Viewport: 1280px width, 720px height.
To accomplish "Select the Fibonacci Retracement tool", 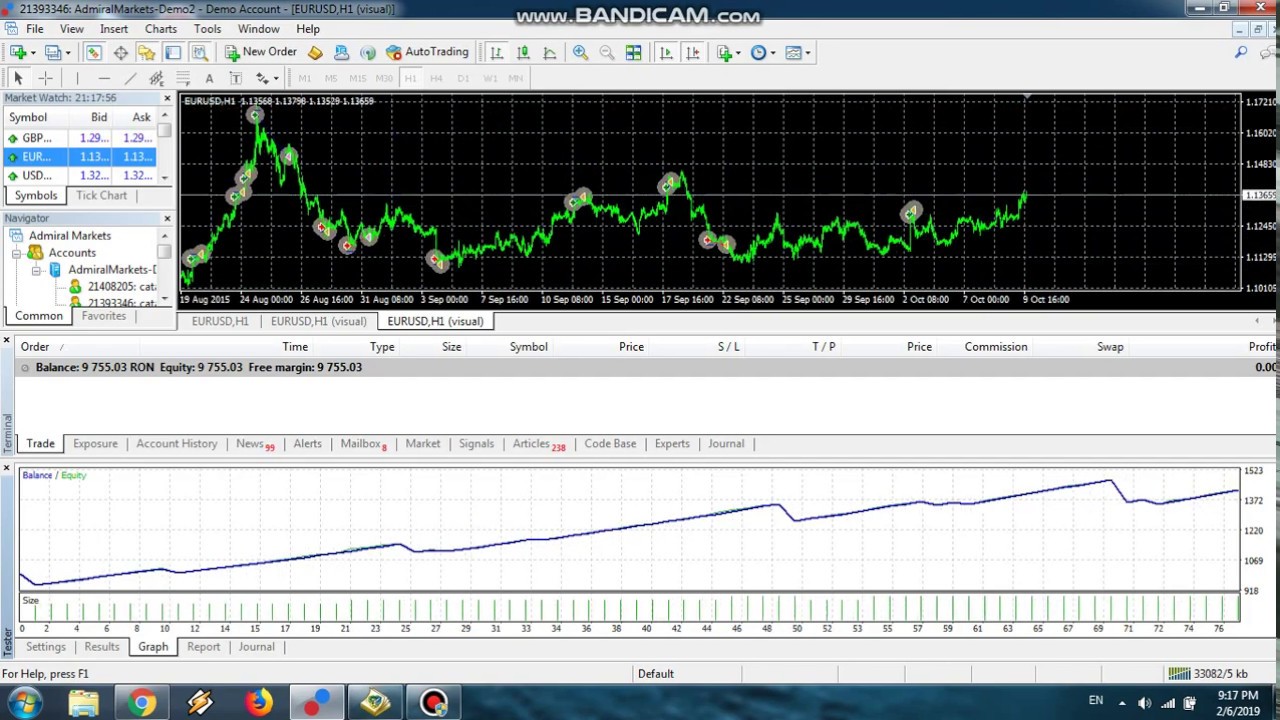I will coord(182,78).
